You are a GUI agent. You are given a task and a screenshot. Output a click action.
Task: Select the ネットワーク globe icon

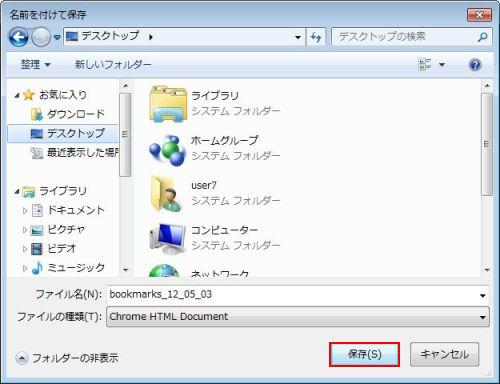click(x=164, y=271)
